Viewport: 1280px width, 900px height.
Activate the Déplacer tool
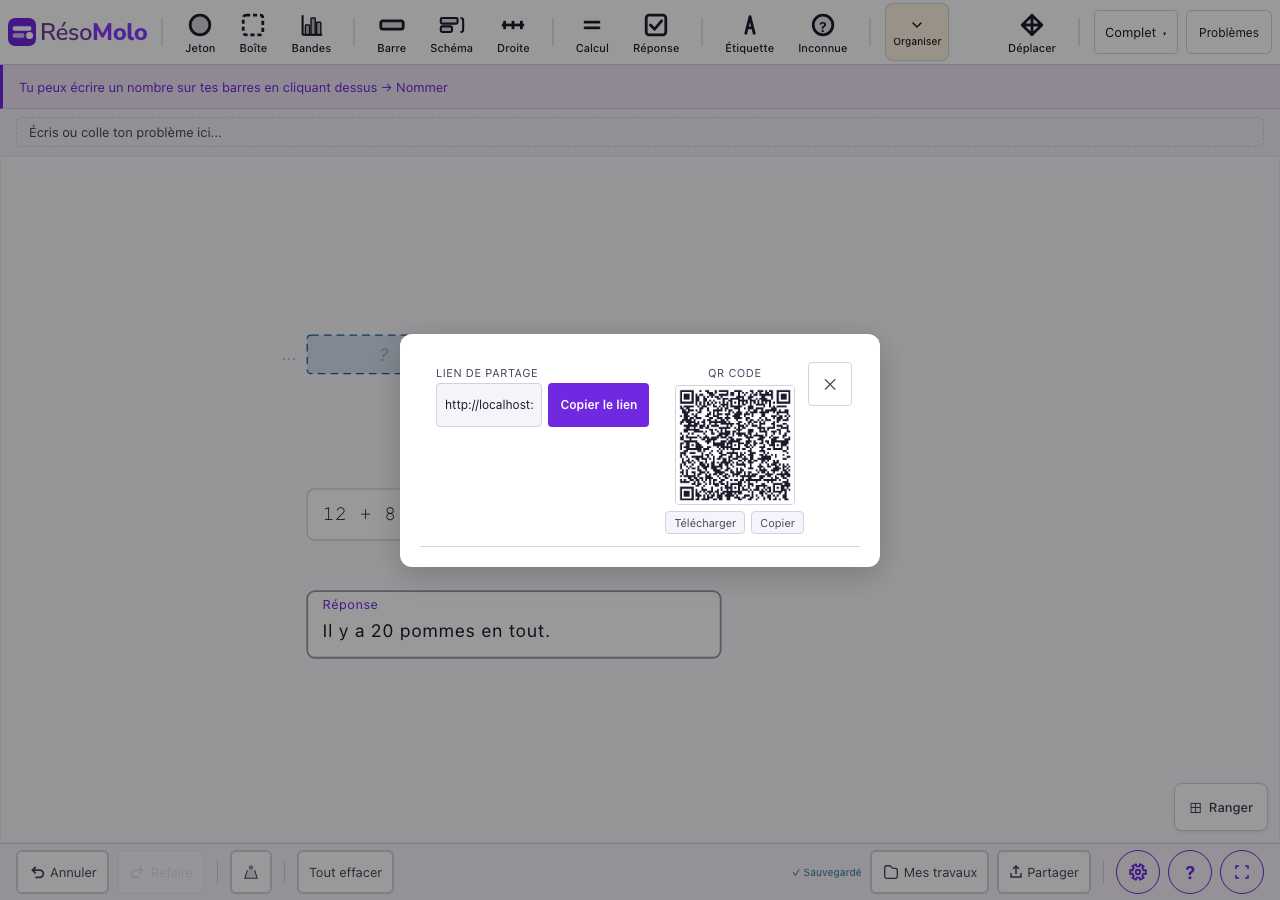[x=1032, y=33]
